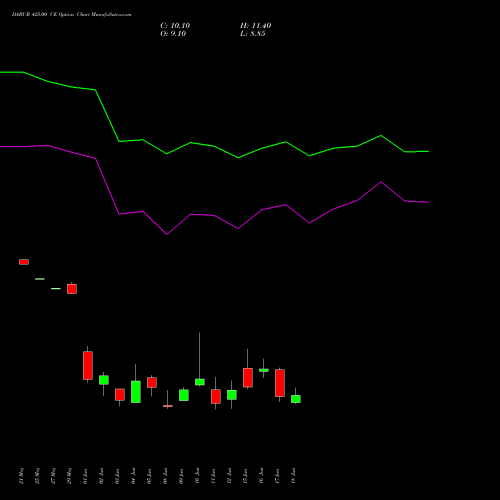Click the '29 May' date label
Screen dimensions: 500x500
coord(69,476)
